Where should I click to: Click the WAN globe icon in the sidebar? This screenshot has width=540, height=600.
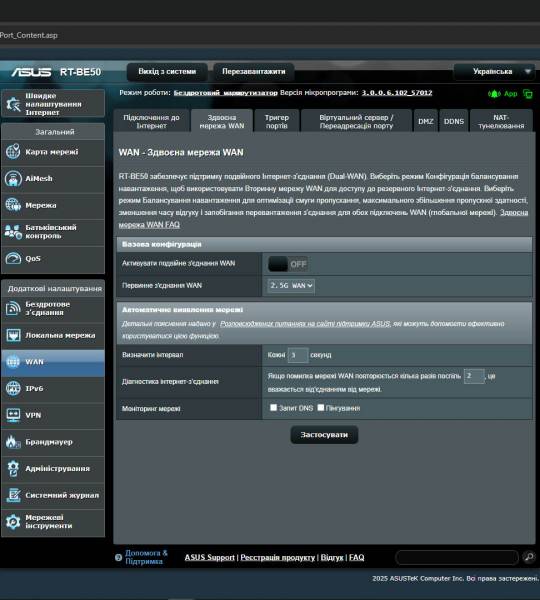13,362
